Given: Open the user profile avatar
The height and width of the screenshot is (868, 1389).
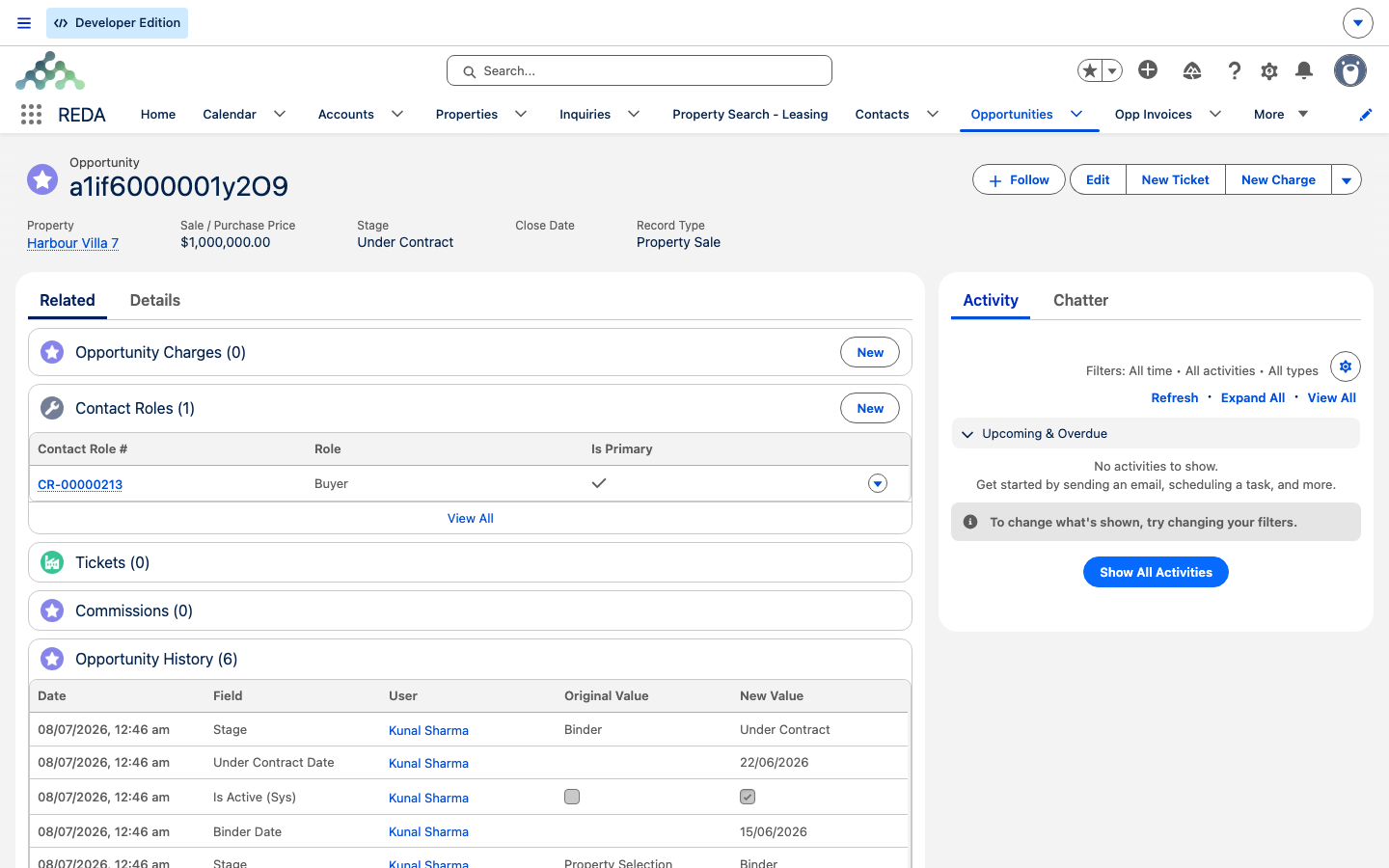Looking at the screenshot, I should click(1350, 70).
